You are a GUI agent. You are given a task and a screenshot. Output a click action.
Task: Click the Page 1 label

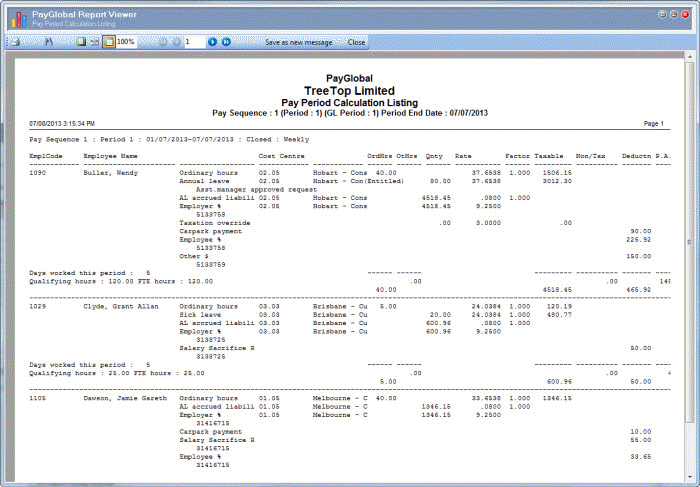[x=654, y=124]
